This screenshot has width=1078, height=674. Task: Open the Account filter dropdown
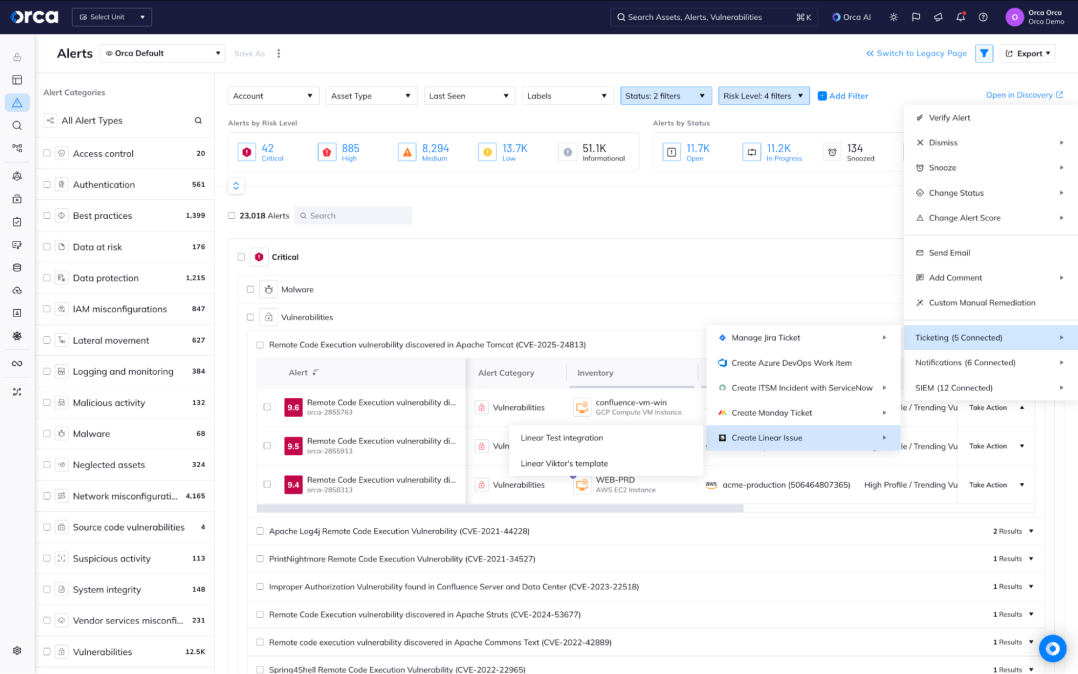tap(272, 96)
